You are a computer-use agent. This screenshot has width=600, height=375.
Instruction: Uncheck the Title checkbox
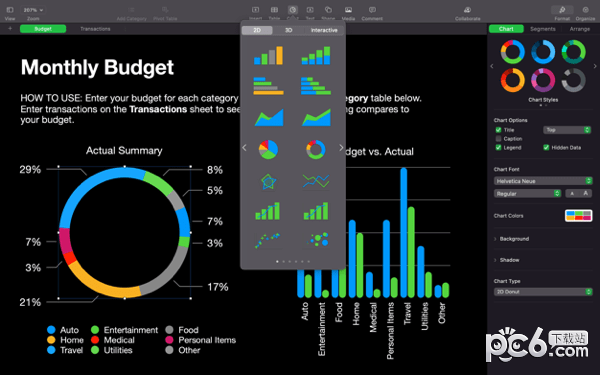(x=498, y=130)
